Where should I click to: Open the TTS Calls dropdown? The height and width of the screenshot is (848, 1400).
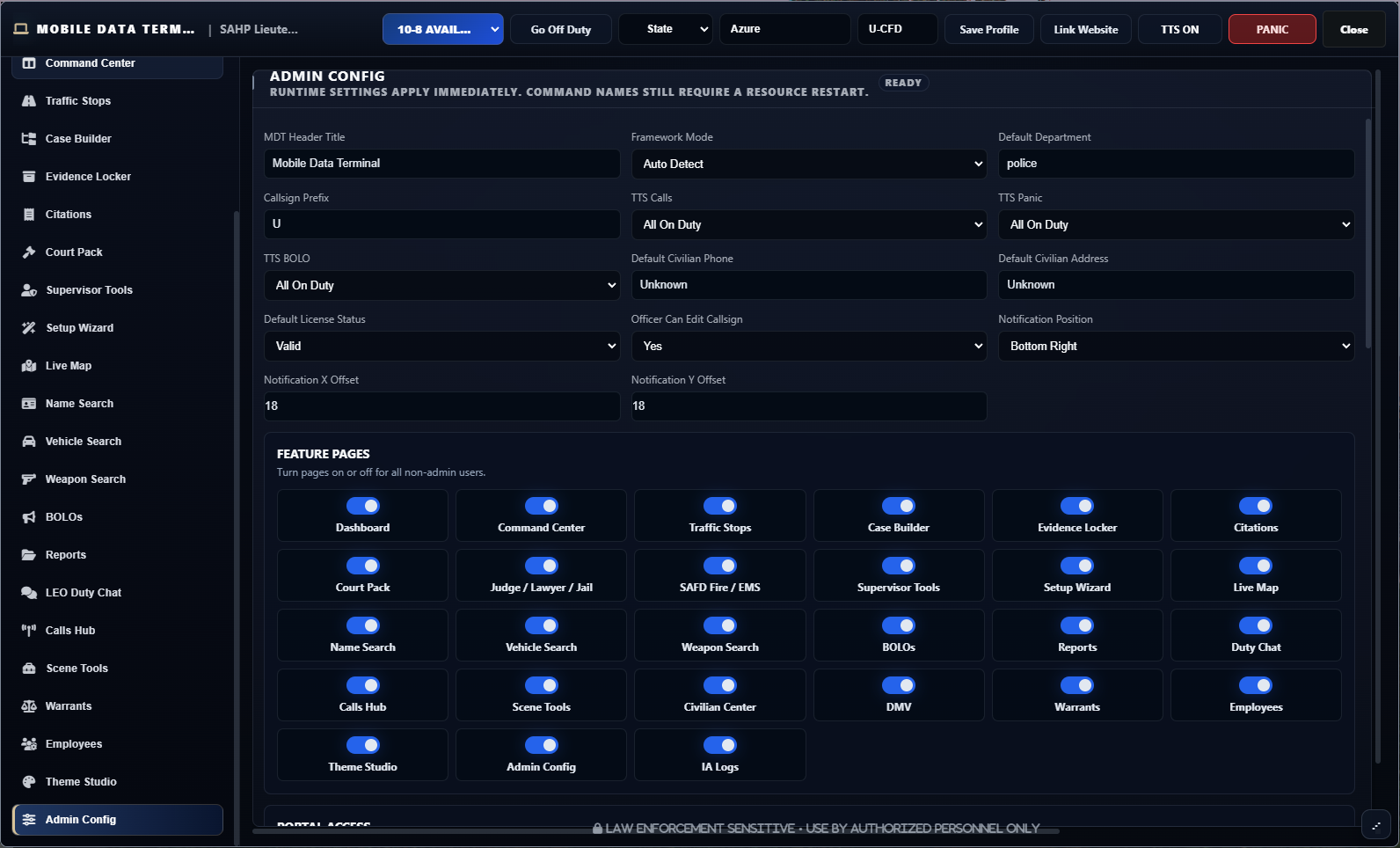(x=809, y=224)
